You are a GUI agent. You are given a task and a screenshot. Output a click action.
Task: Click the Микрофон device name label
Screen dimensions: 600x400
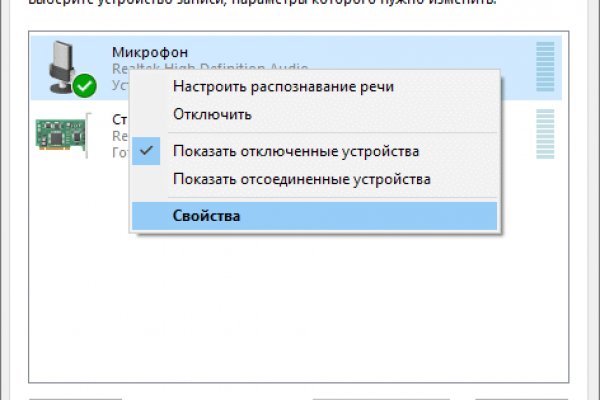point(149,51)
